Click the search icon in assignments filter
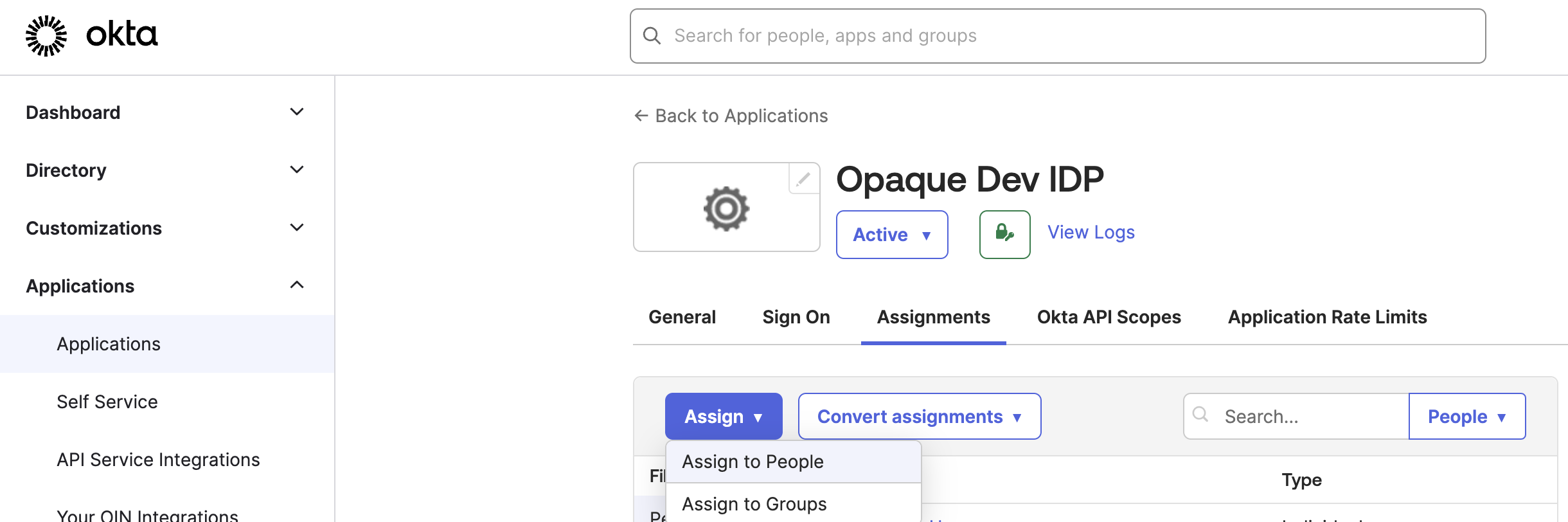 [1200, 415]
